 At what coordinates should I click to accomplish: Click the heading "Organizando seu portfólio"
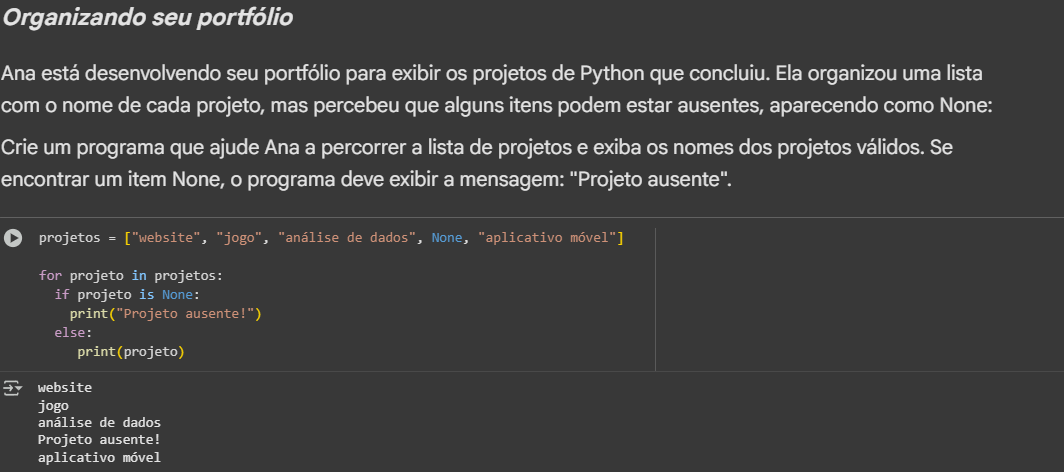147,18
